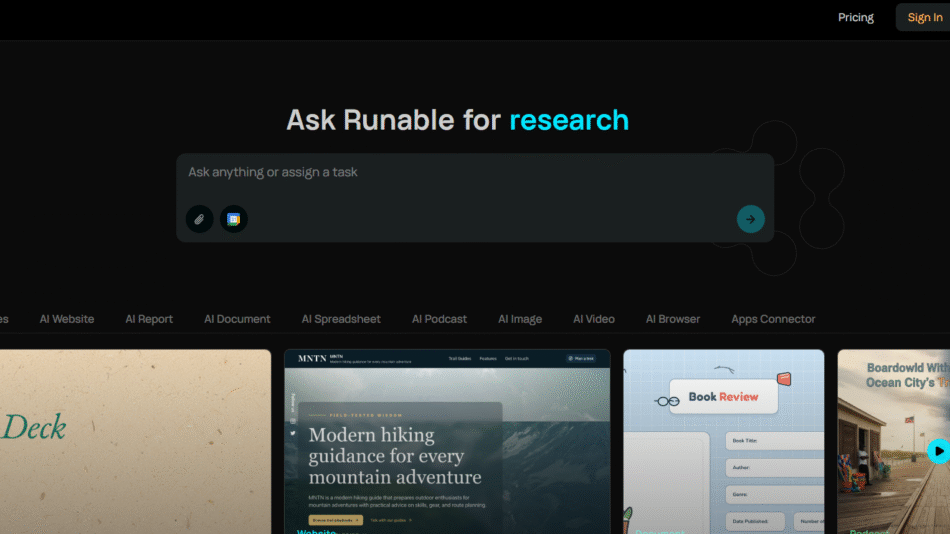Click the Sign In button
Viewport: 950px width, 534px height.
coord(924,17)
